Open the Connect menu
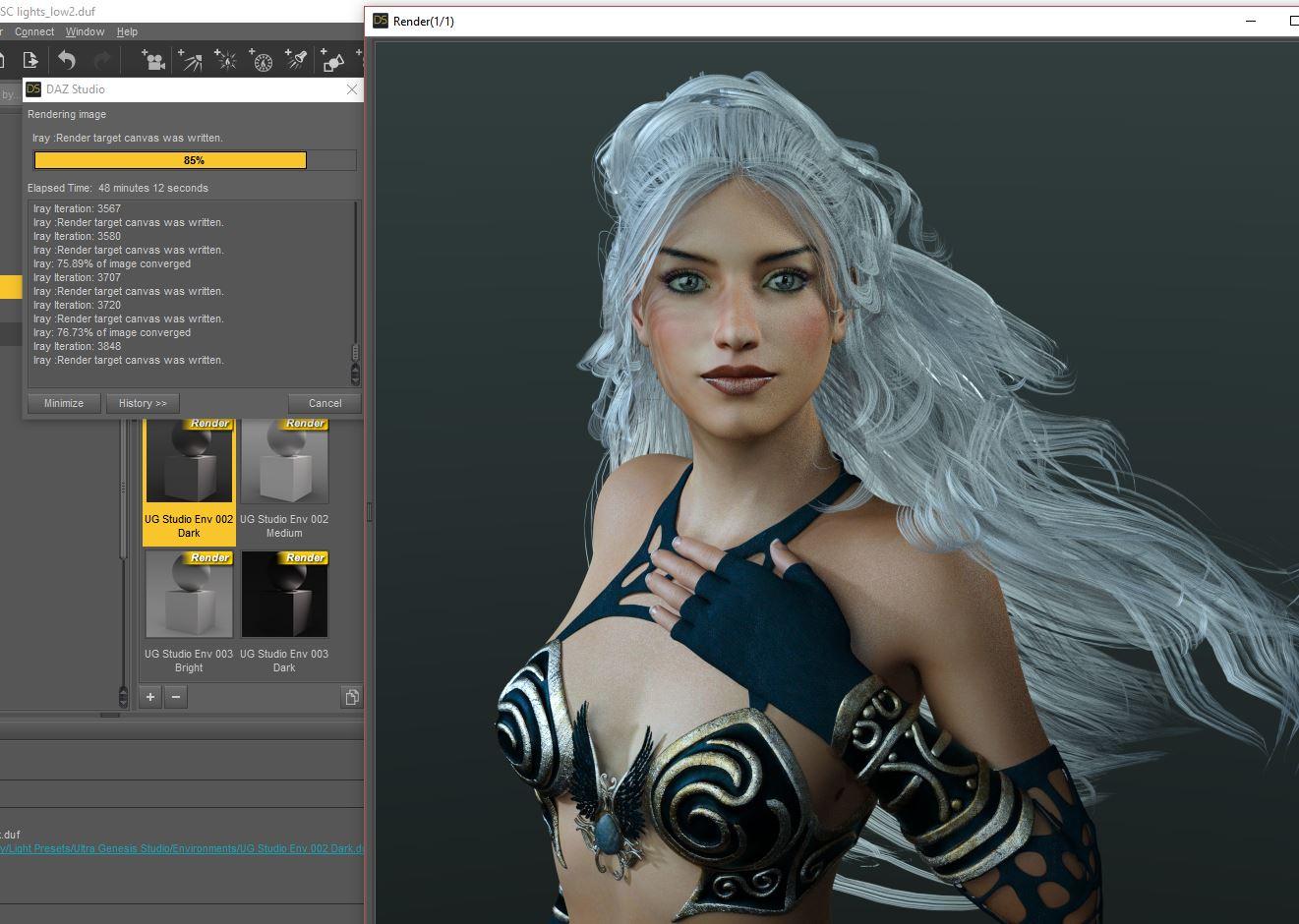 34,31
